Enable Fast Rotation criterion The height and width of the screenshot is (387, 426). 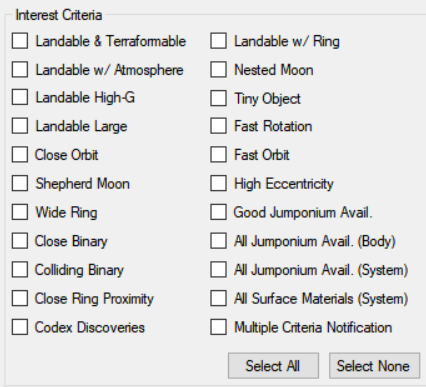218,126
